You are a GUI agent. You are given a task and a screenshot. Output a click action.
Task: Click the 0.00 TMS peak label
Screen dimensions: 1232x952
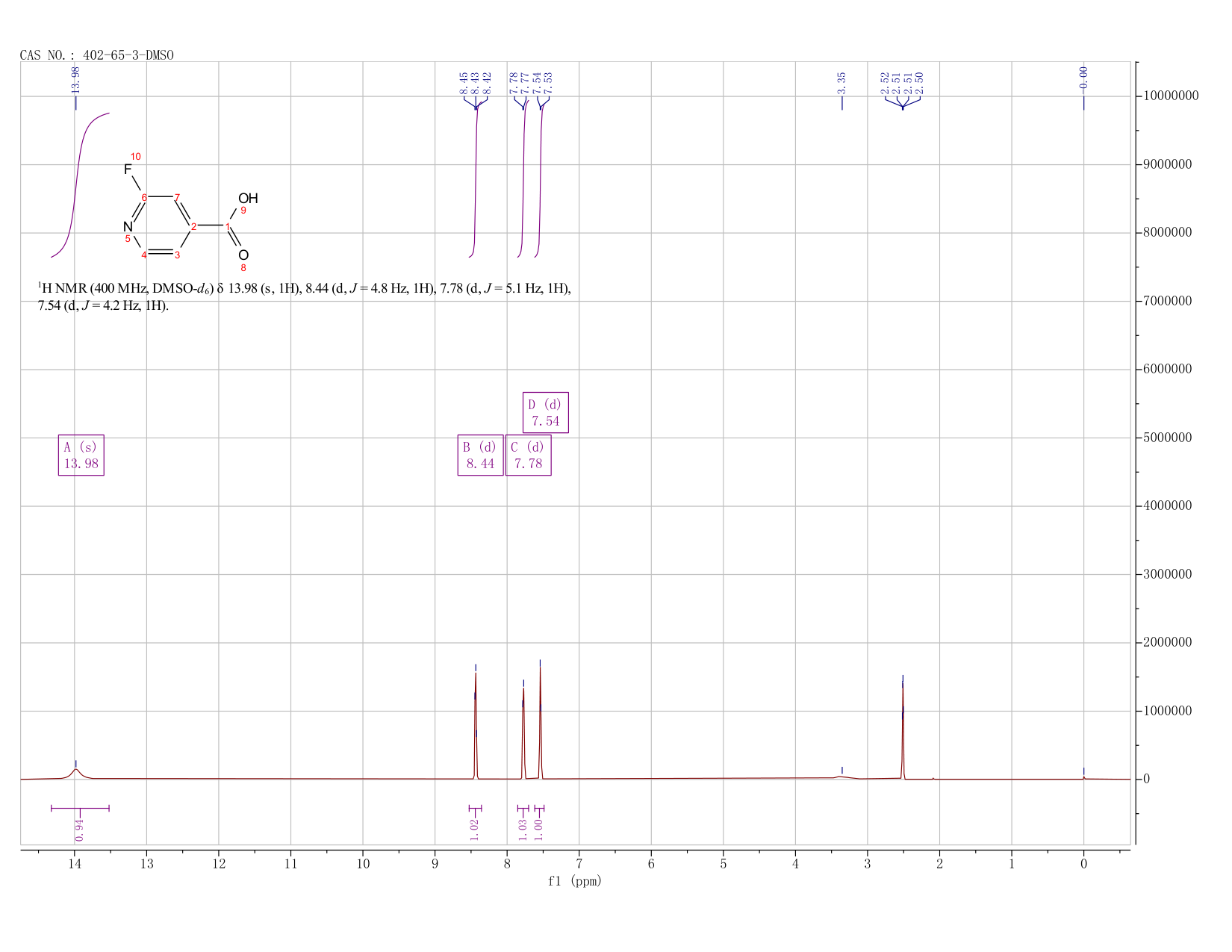(1083, 77)
